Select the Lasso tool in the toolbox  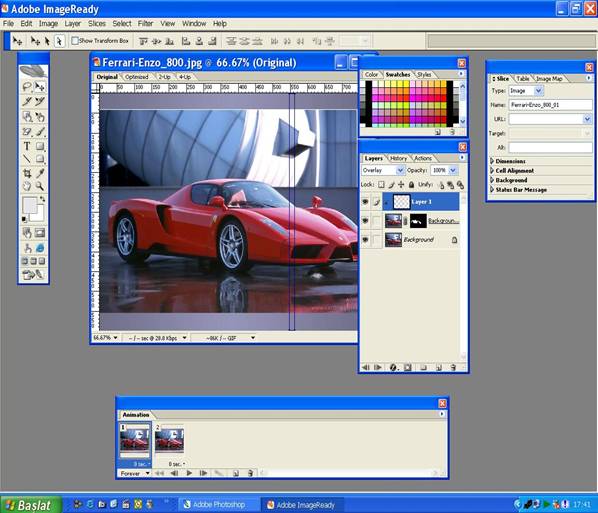tap(27, 87)
